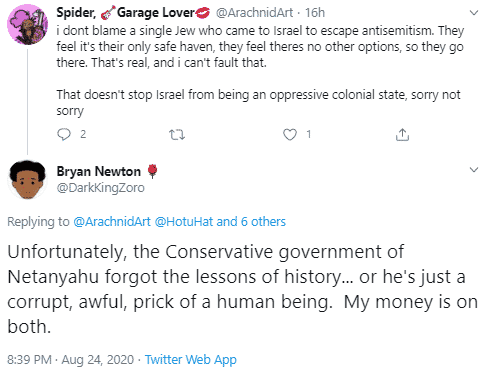Open Bryan Newton's cartoon avatar
The width and height of the screenshot is (487, 378).
click(x=28, y=180)
